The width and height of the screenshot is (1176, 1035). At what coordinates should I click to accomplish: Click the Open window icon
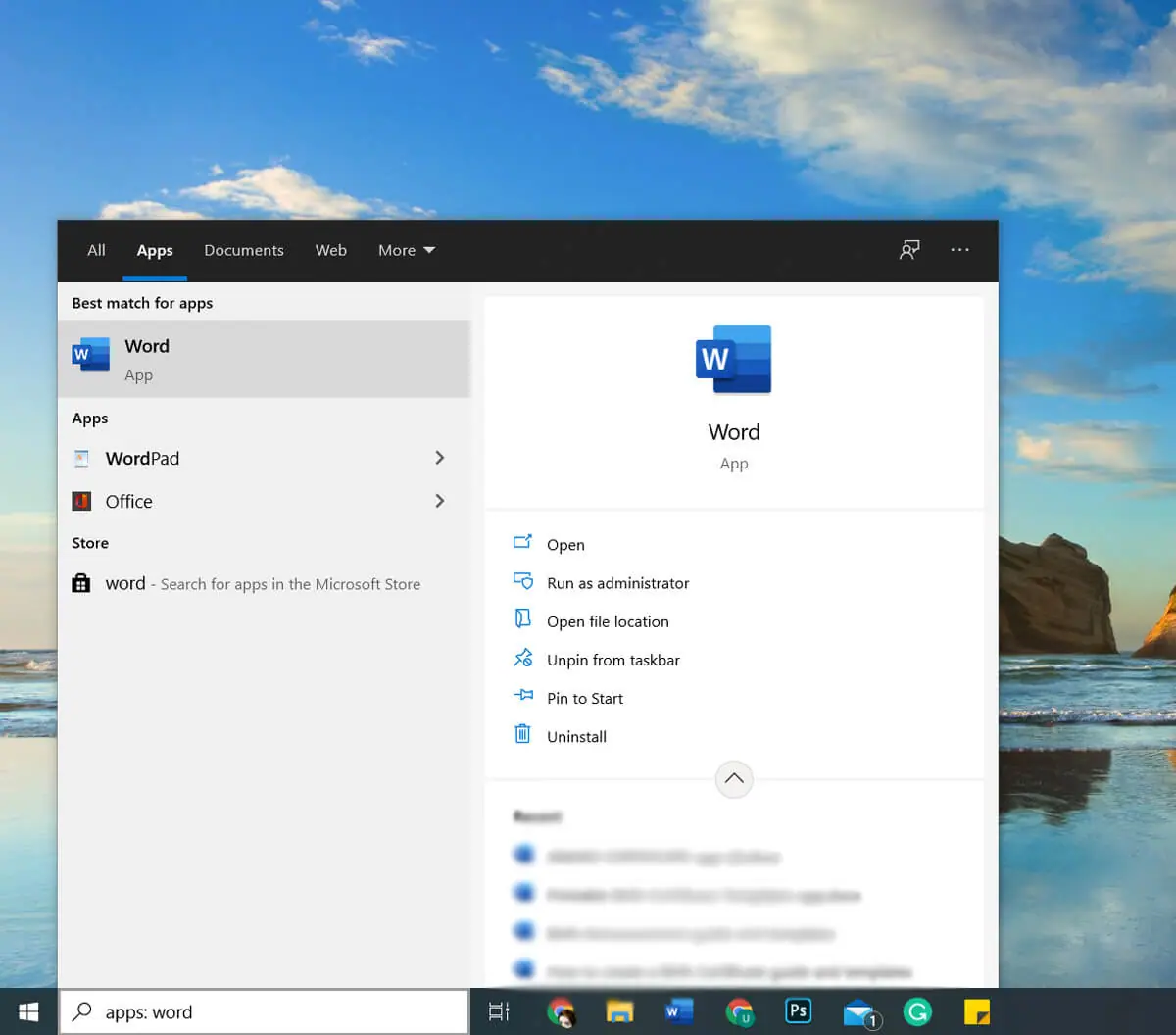click(x=523, y=542)
